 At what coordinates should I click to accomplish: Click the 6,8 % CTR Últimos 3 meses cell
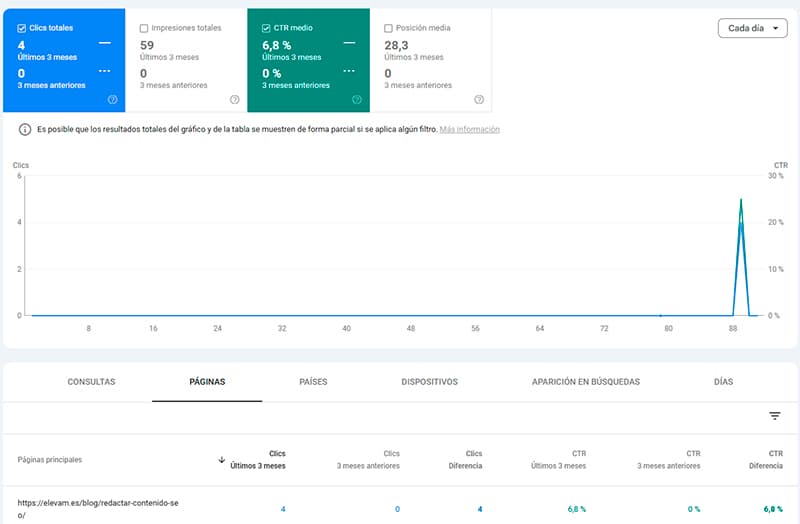tap(577, 509)
